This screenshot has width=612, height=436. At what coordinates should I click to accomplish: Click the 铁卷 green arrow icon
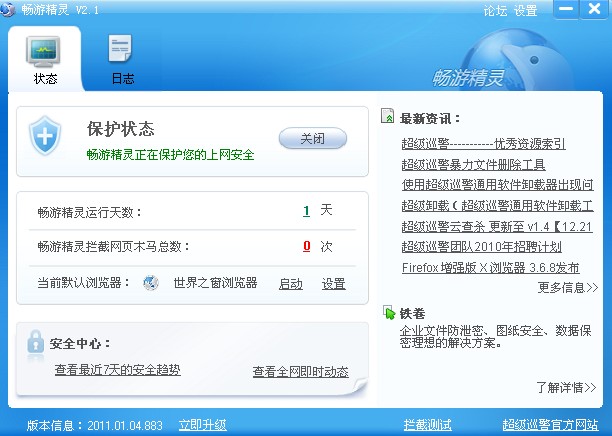[389, 312]
